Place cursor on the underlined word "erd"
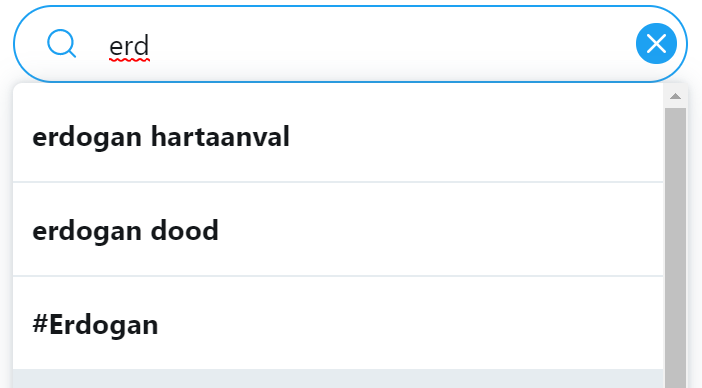Viewport: 702px width, 388px height. 129,47
